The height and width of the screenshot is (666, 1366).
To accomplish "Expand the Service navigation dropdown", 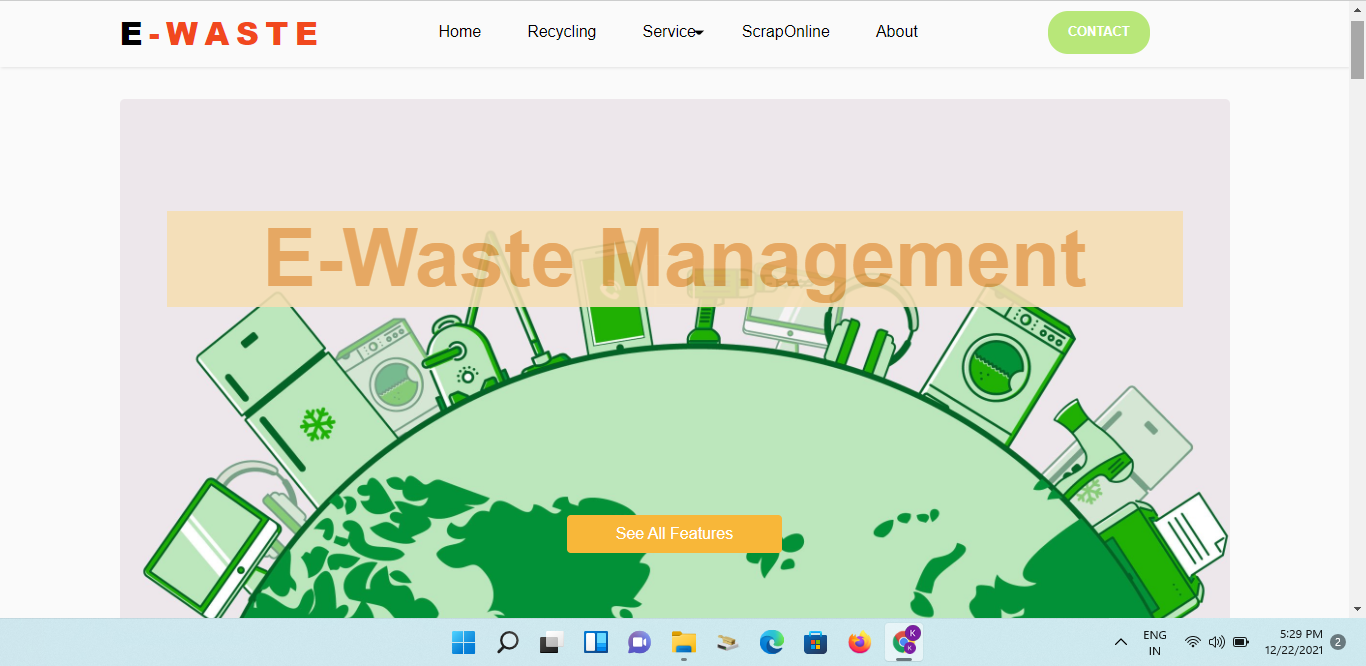I will (671, 31).
